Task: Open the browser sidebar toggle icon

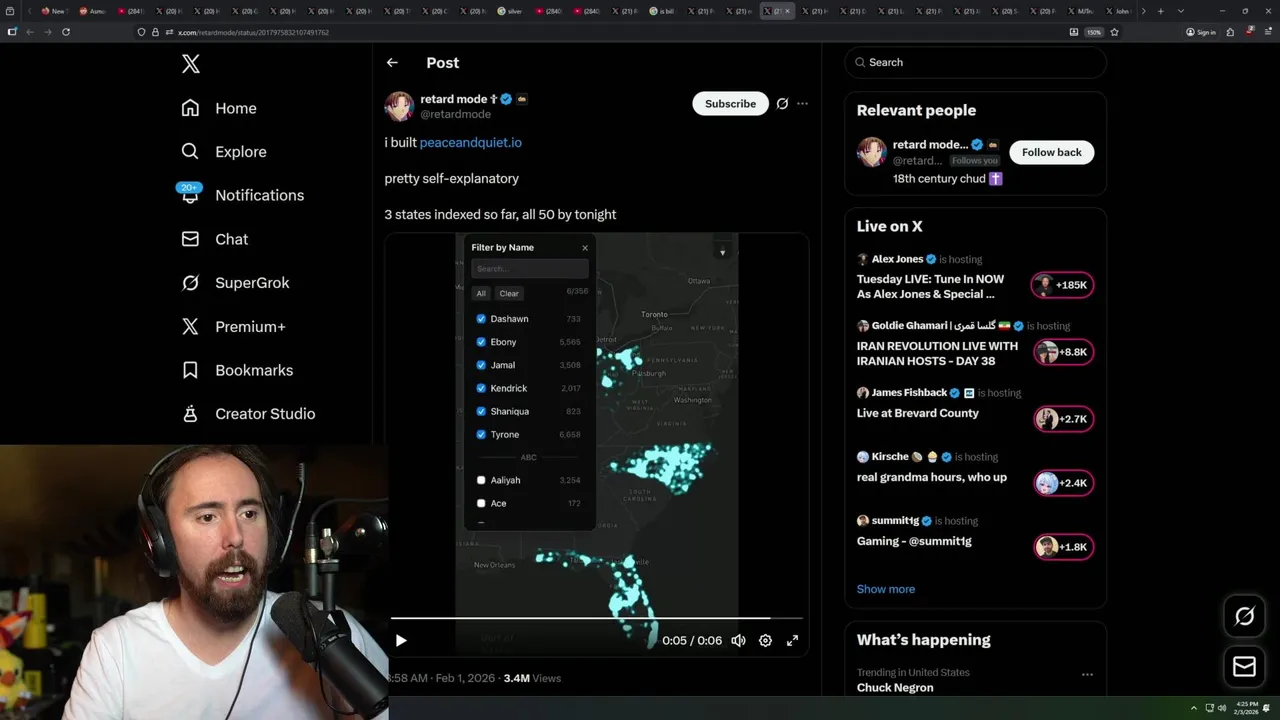Action: click(x=12, y=32)
